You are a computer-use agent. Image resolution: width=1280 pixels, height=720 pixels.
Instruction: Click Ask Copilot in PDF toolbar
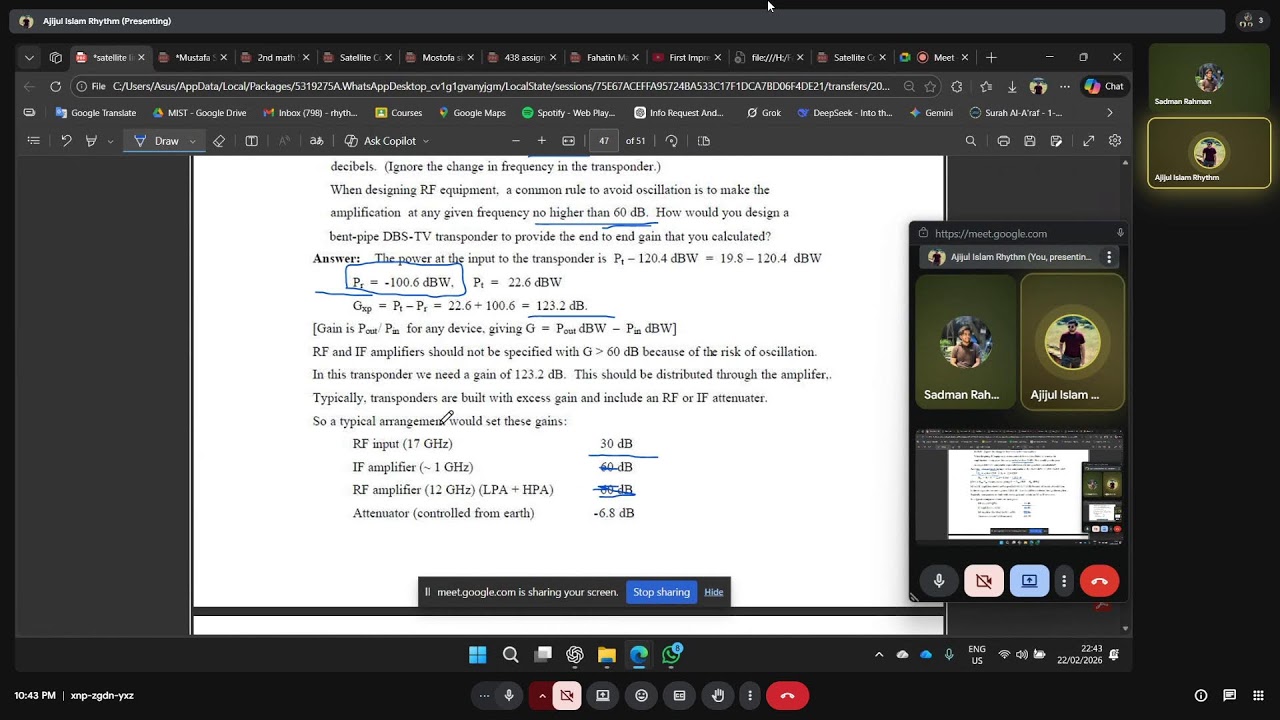point(381,141)
